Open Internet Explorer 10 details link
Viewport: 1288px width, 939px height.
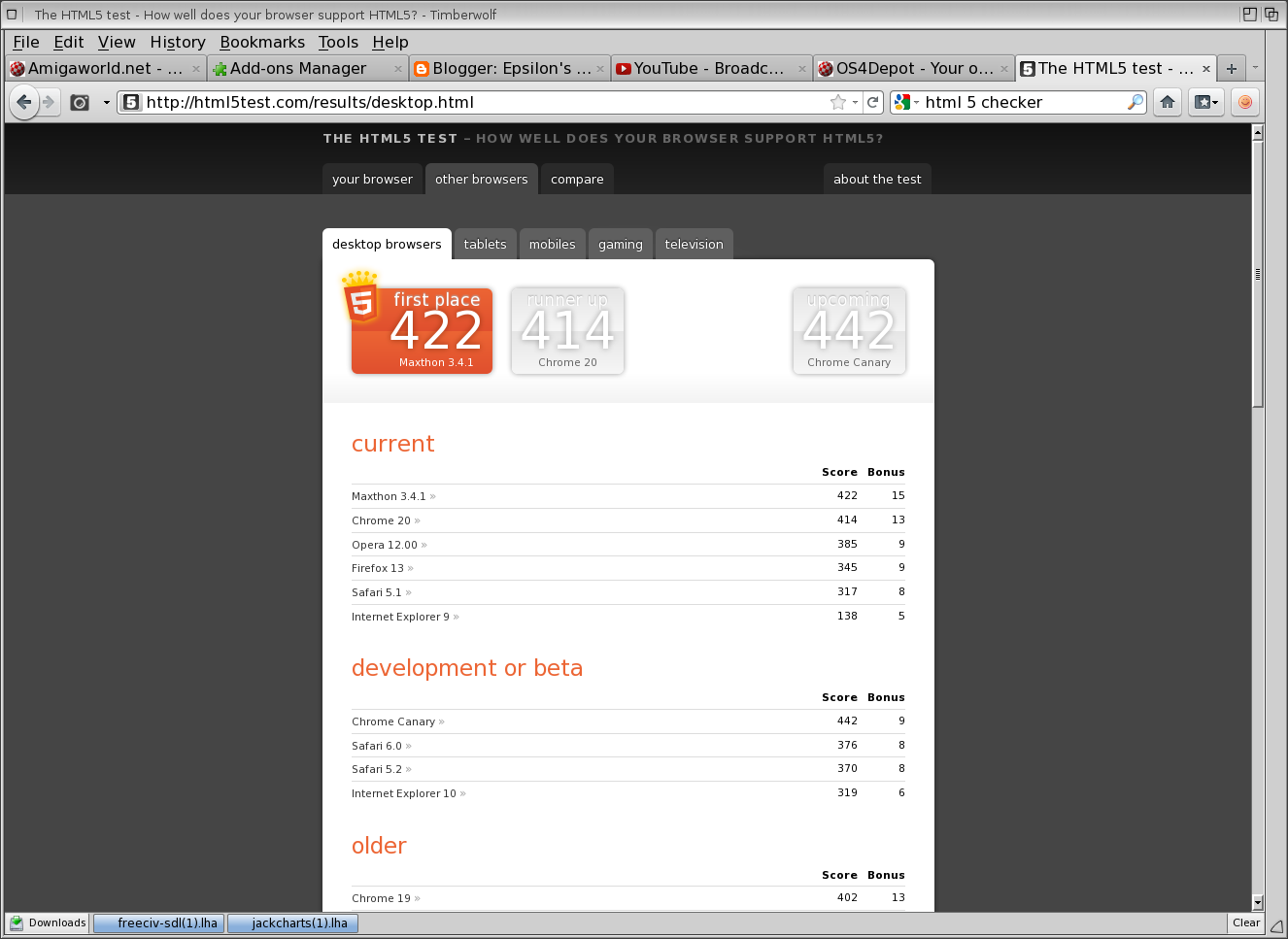point(409,793)
